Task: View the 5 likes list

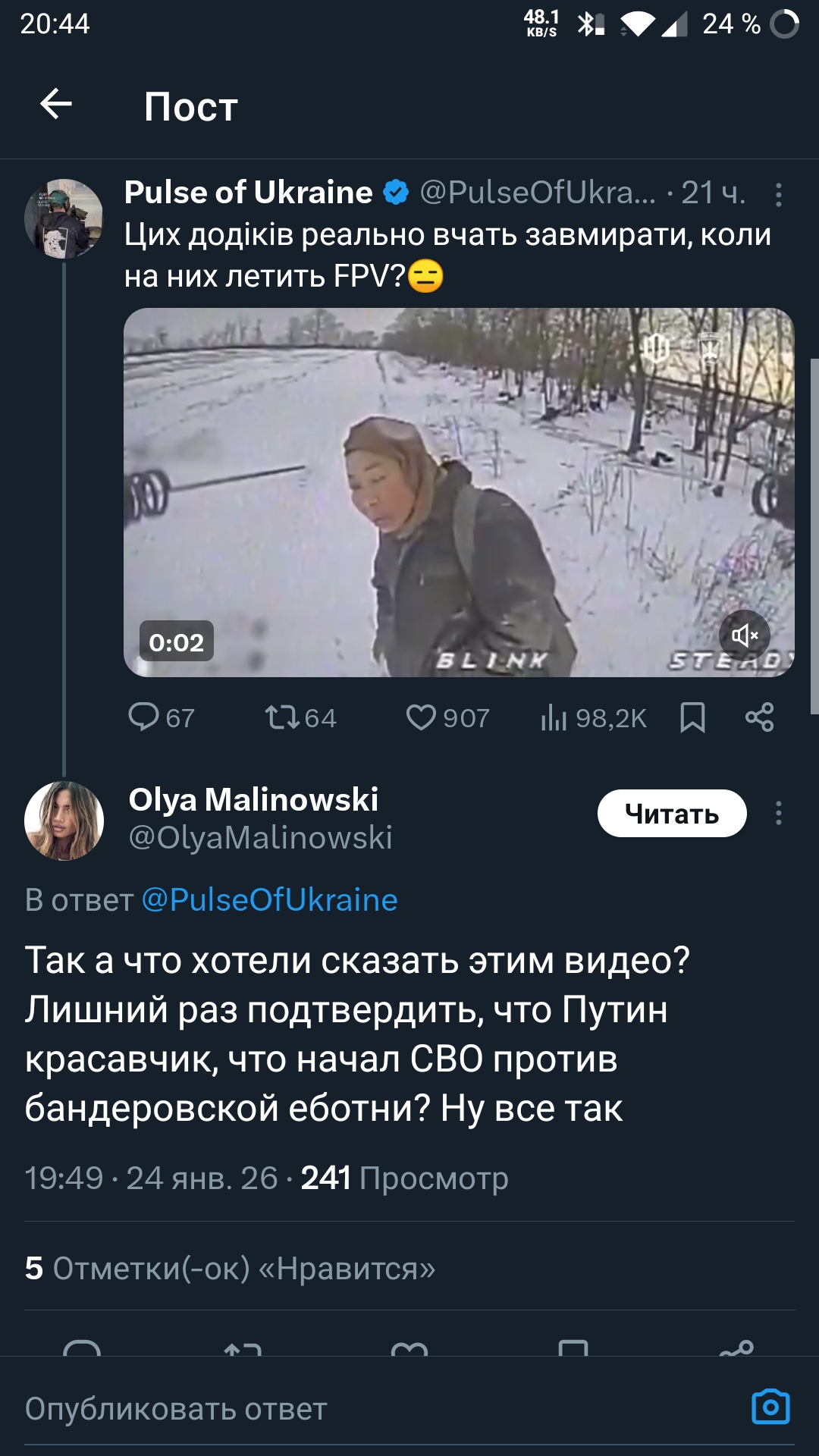Action: tap(231, 1268)
